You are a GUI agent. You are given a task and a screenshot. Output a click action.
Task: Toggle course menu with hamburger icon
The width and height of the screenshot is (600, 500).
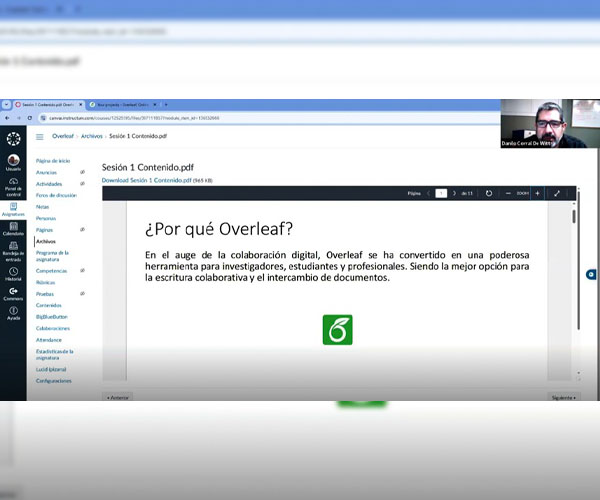39,137
